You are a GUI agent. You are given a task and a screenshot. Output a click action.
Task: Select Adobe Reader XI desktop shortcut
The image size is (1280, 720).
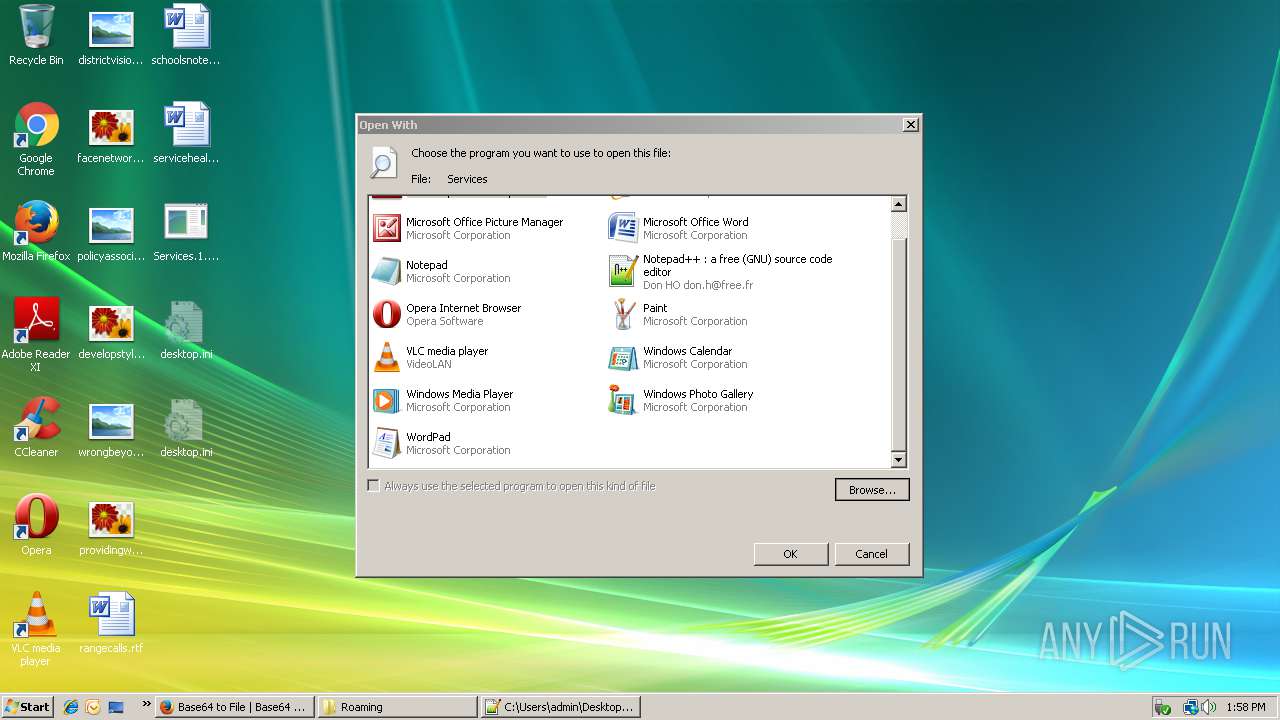(36, 335)
